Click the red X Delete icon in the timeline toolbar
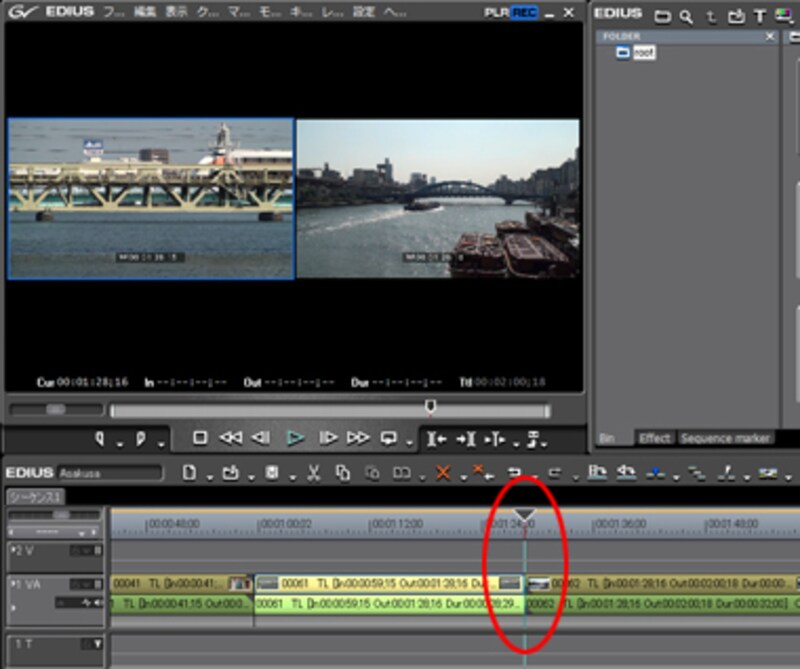800x669 pixels. [443, 473]
